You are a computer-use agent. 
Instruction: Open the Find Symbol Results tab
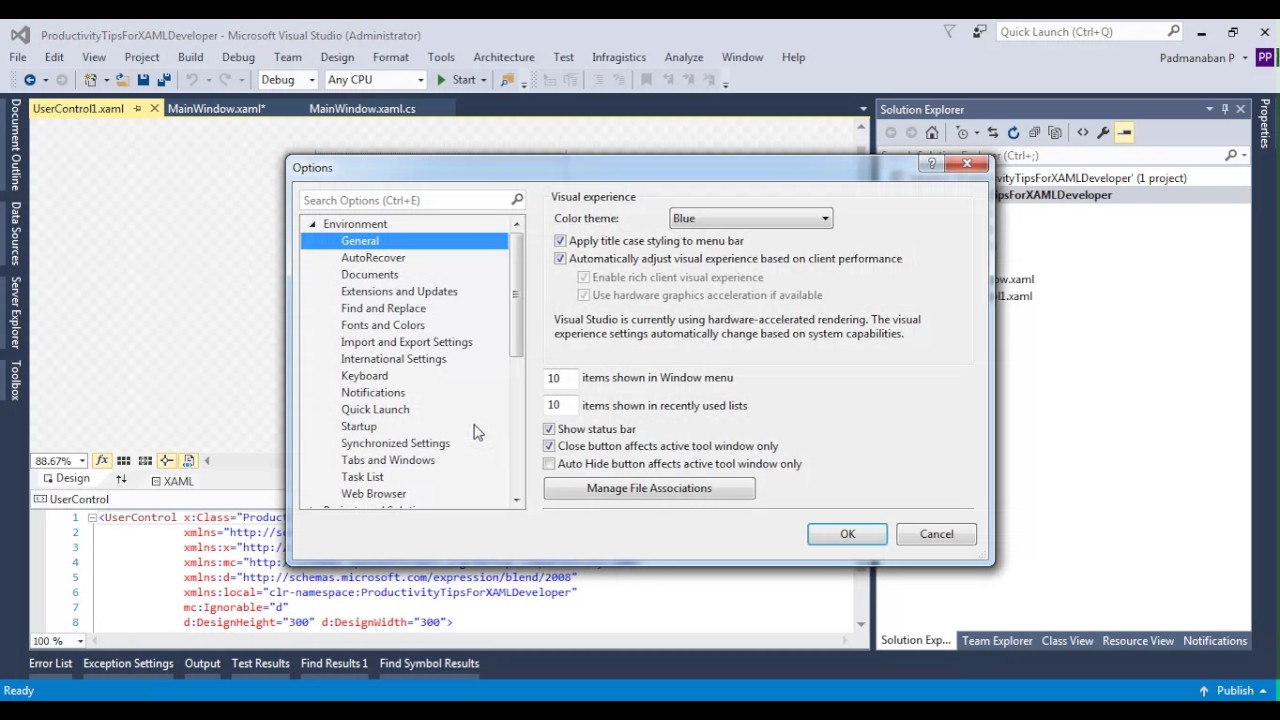coord(429,663)
